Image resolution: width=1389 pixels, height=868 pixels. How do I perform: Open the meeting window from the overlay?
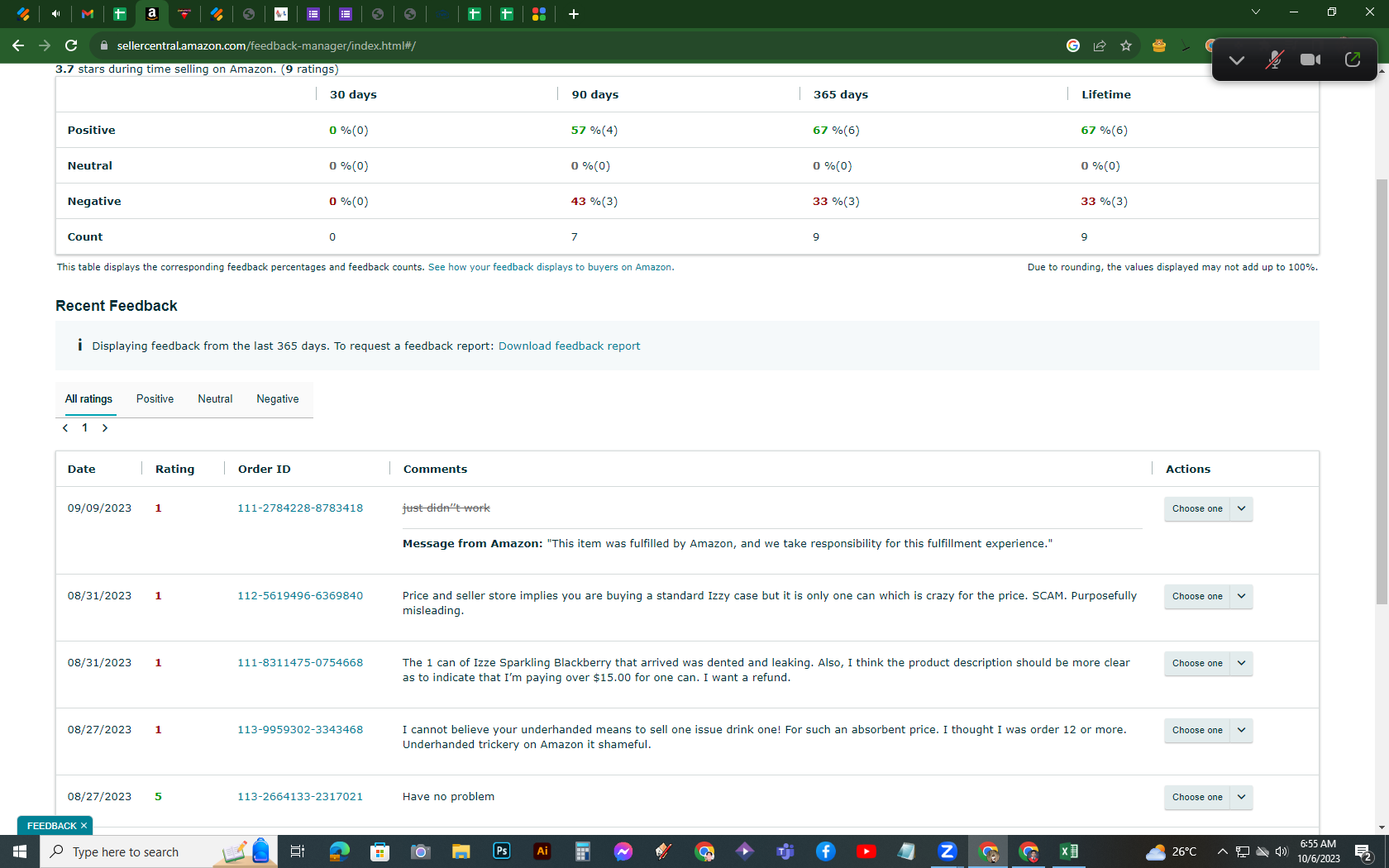(x=1353, y=60)
